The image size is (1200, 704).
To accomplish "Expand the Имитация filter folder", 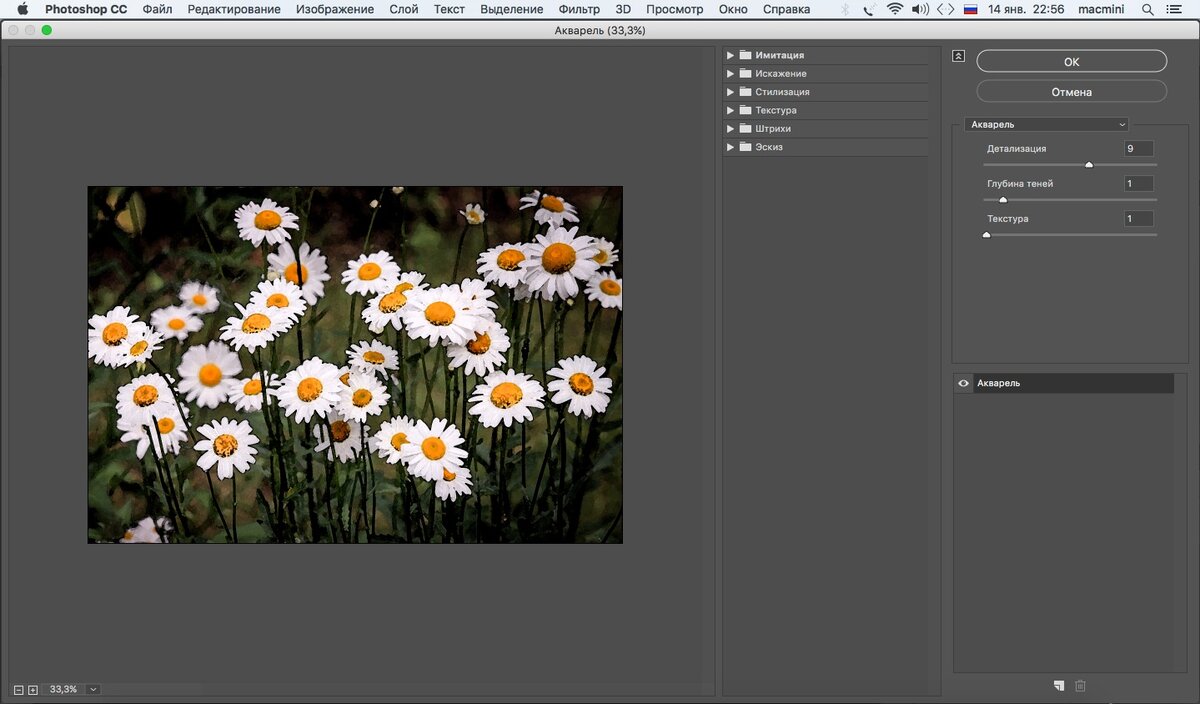I will [x=731, y=56].
